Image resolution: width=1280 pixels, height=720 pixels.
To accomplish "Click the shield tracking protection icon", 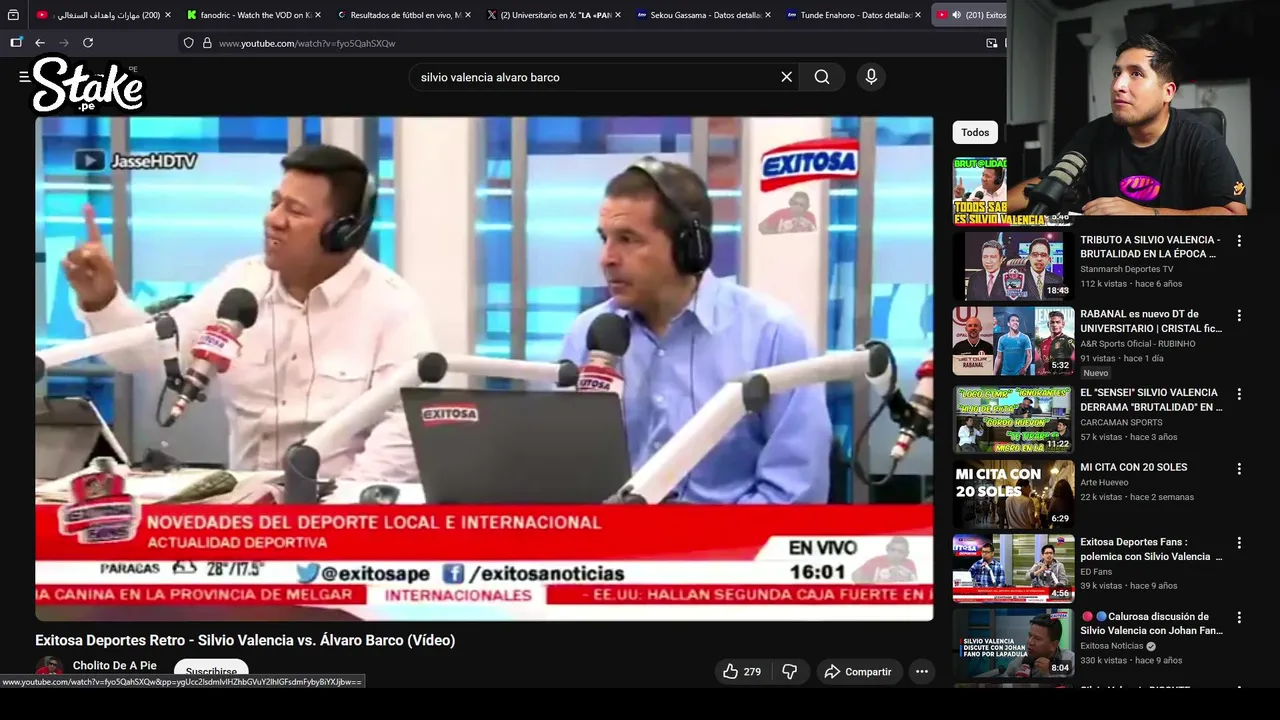I will 188,43.
